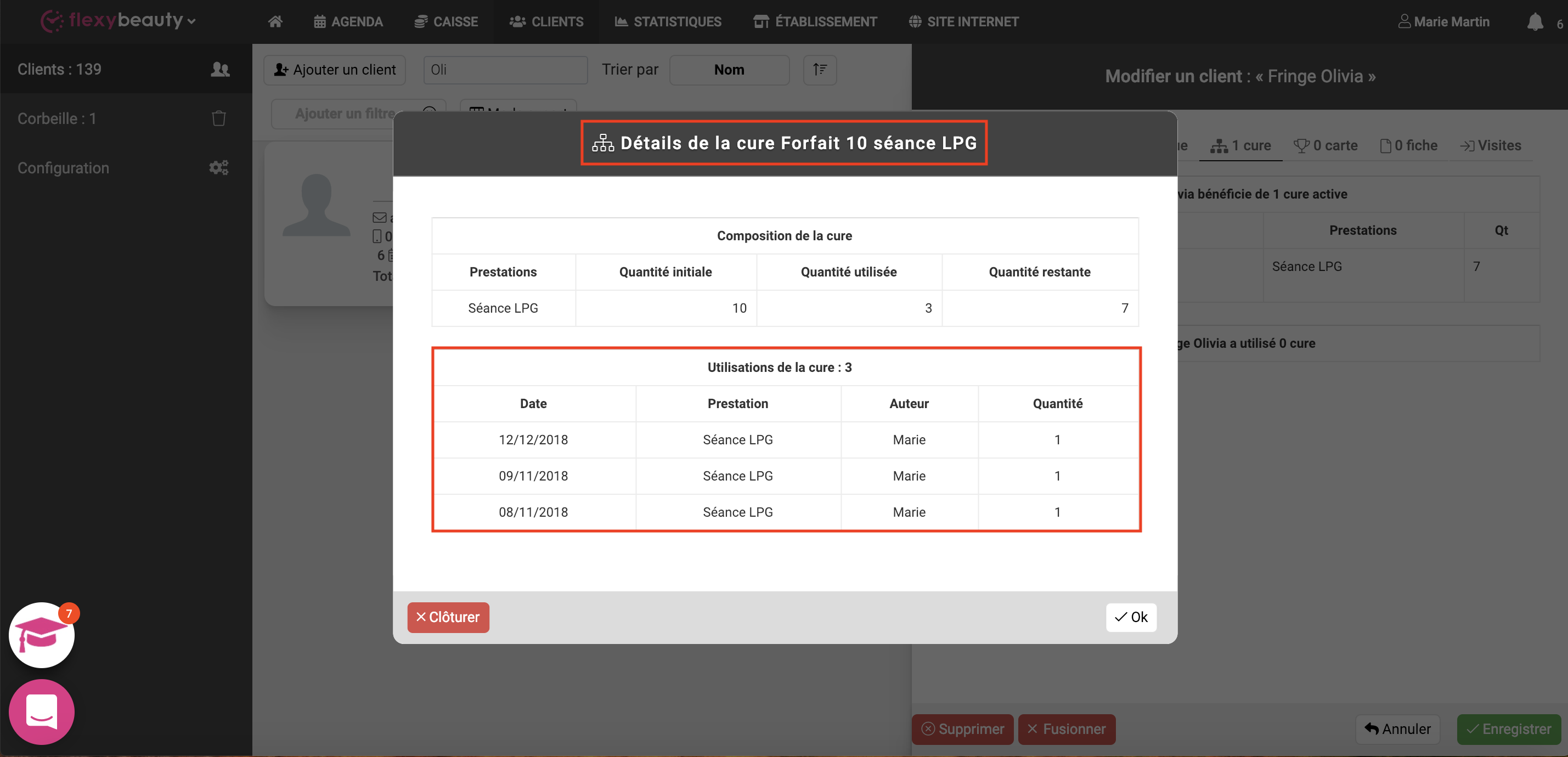
Task: Click the Quantité utilisée value 3
Action: 849,308
